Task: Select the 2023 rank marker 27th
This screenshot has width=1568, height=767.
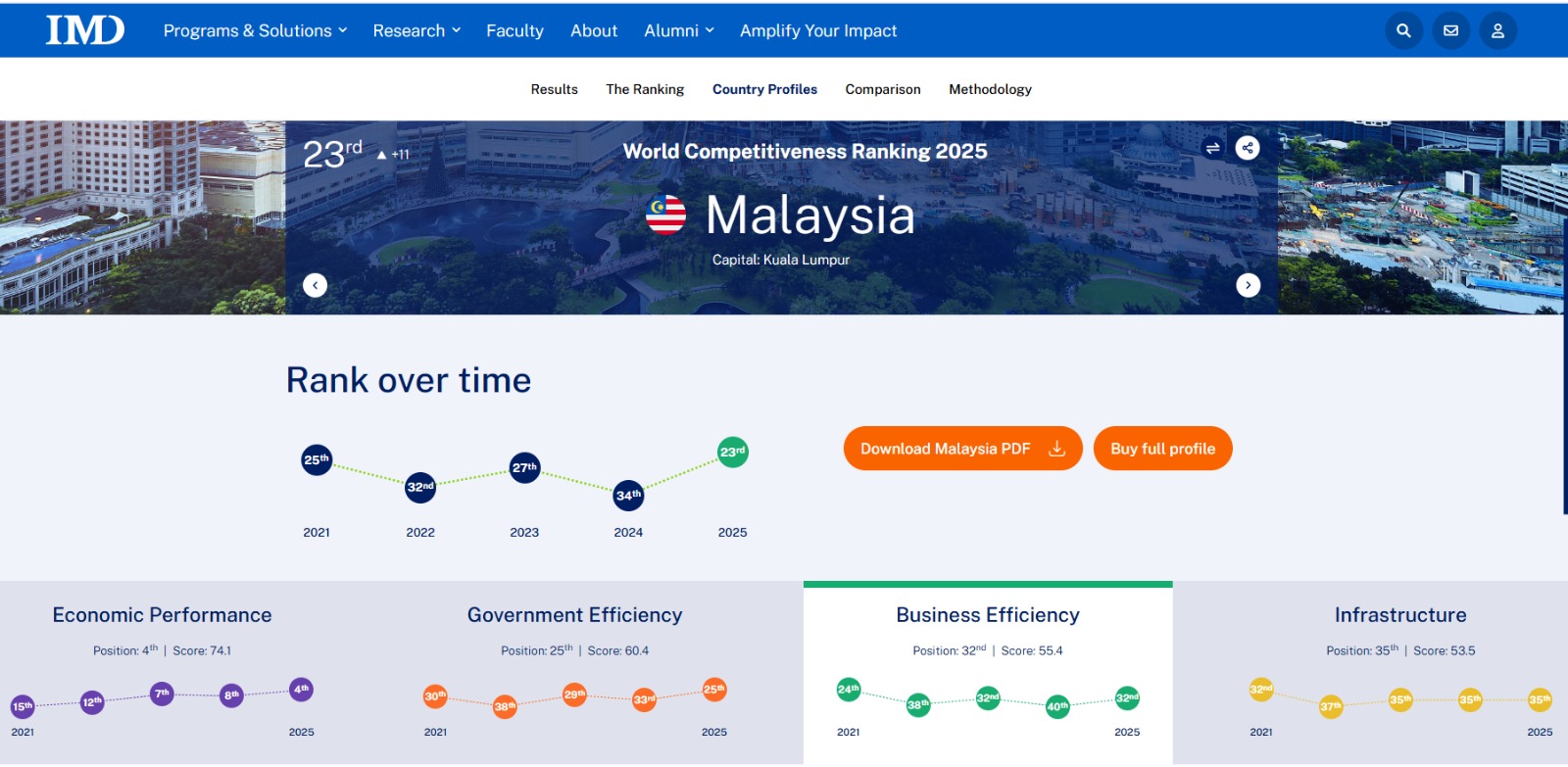Action: 524,467
